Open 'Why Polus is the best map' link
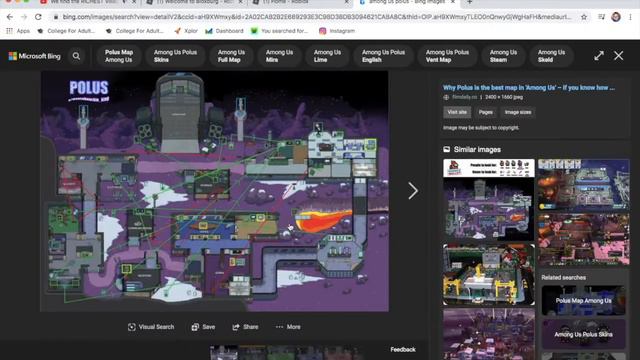Viewport: 640px width, 360px height. click(x=529, y=87)
